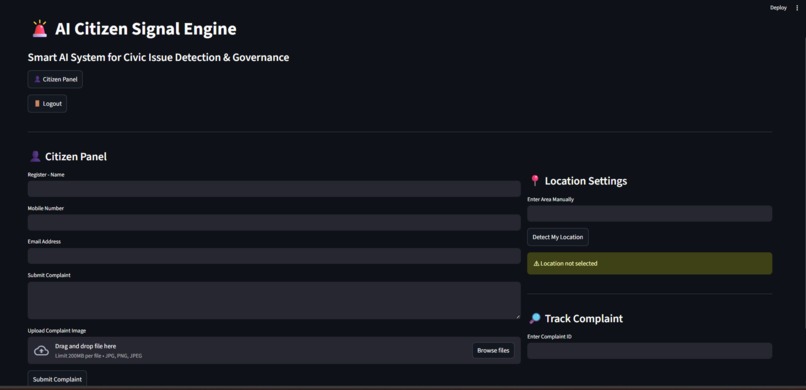Click the siren icon beside the title

tap(39, 29)
